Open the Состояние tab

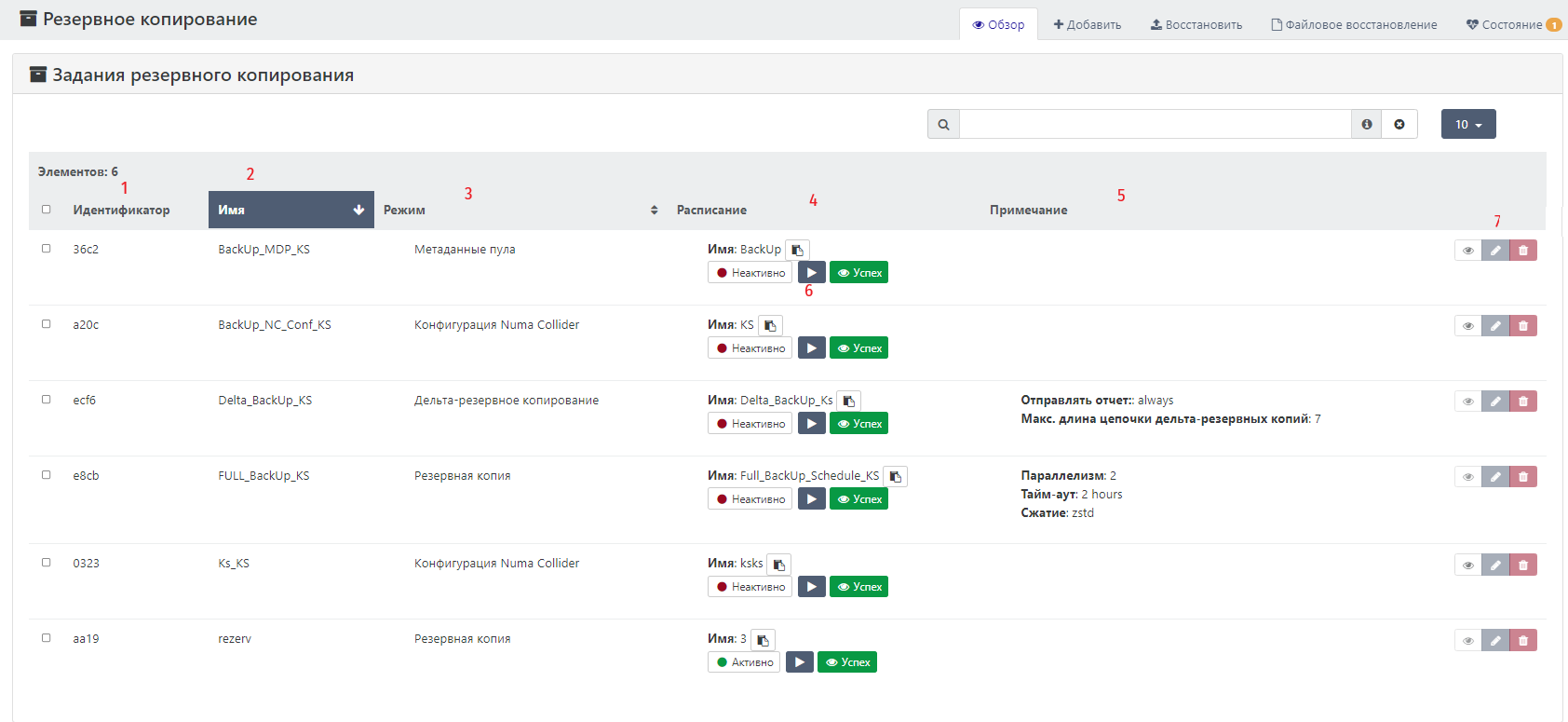coord(1513,24)
